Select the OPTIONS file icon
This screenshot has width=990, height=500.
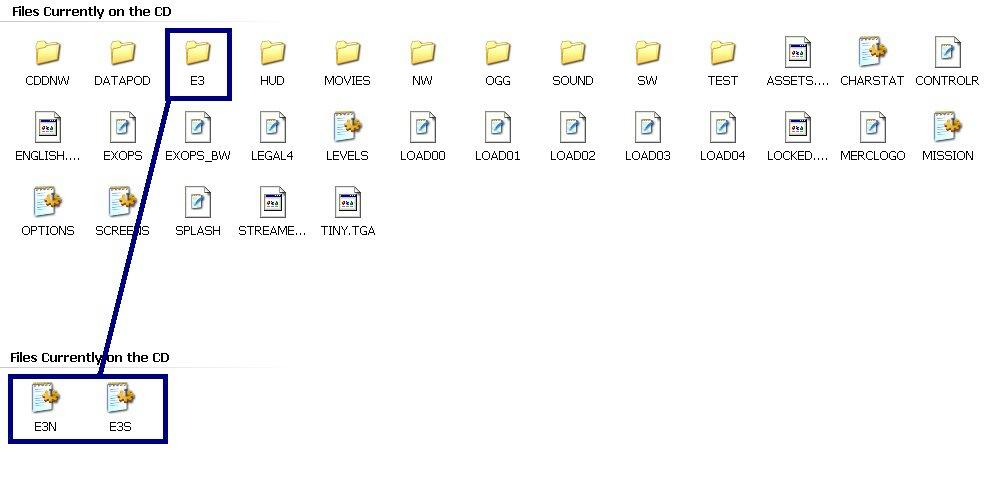(x=47, y=202)
